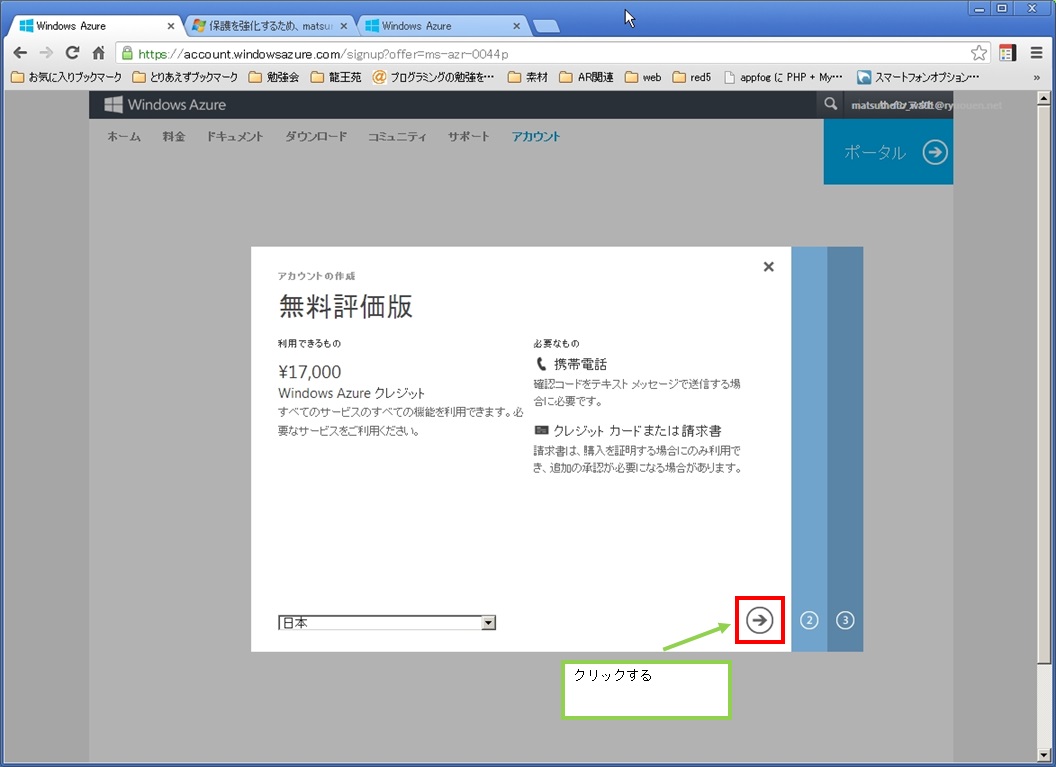Image resolution: width=1056 pixels, height=767 pixels.
Task: Open お気に入りブックマーク bookmark folder
Action: tap(67, 77)
